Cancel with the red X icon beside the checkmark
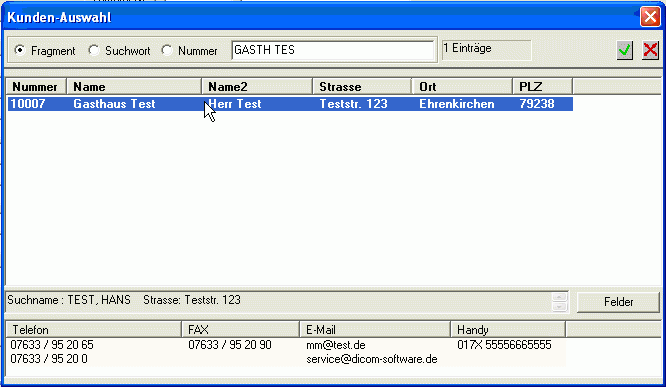 650,51
